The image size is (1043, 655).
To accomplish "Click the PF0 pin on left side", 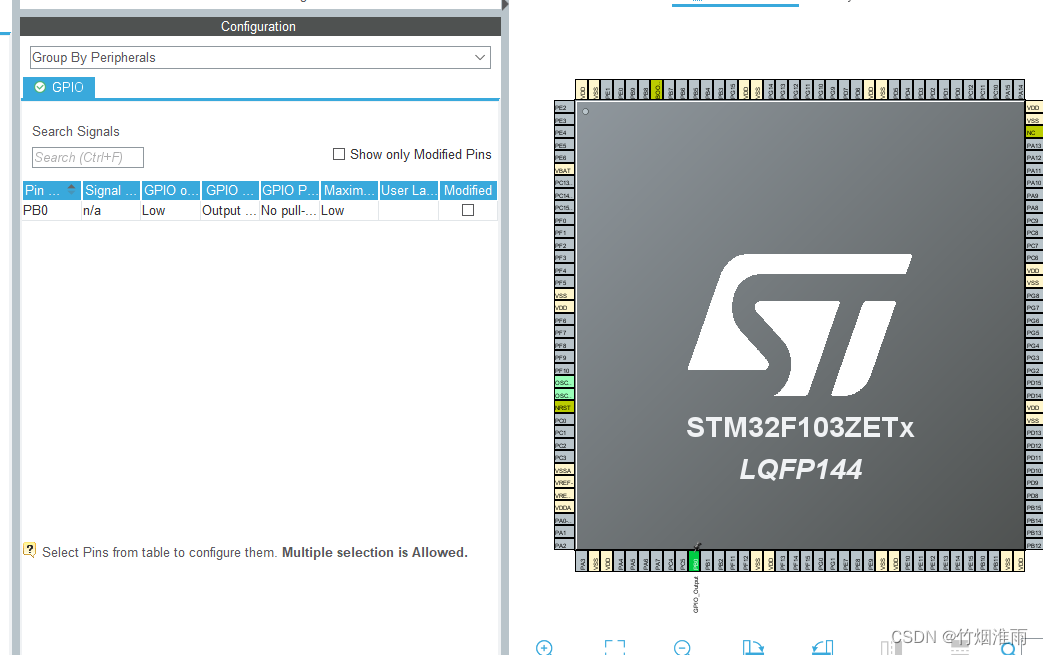I will [x=563, y=220].
